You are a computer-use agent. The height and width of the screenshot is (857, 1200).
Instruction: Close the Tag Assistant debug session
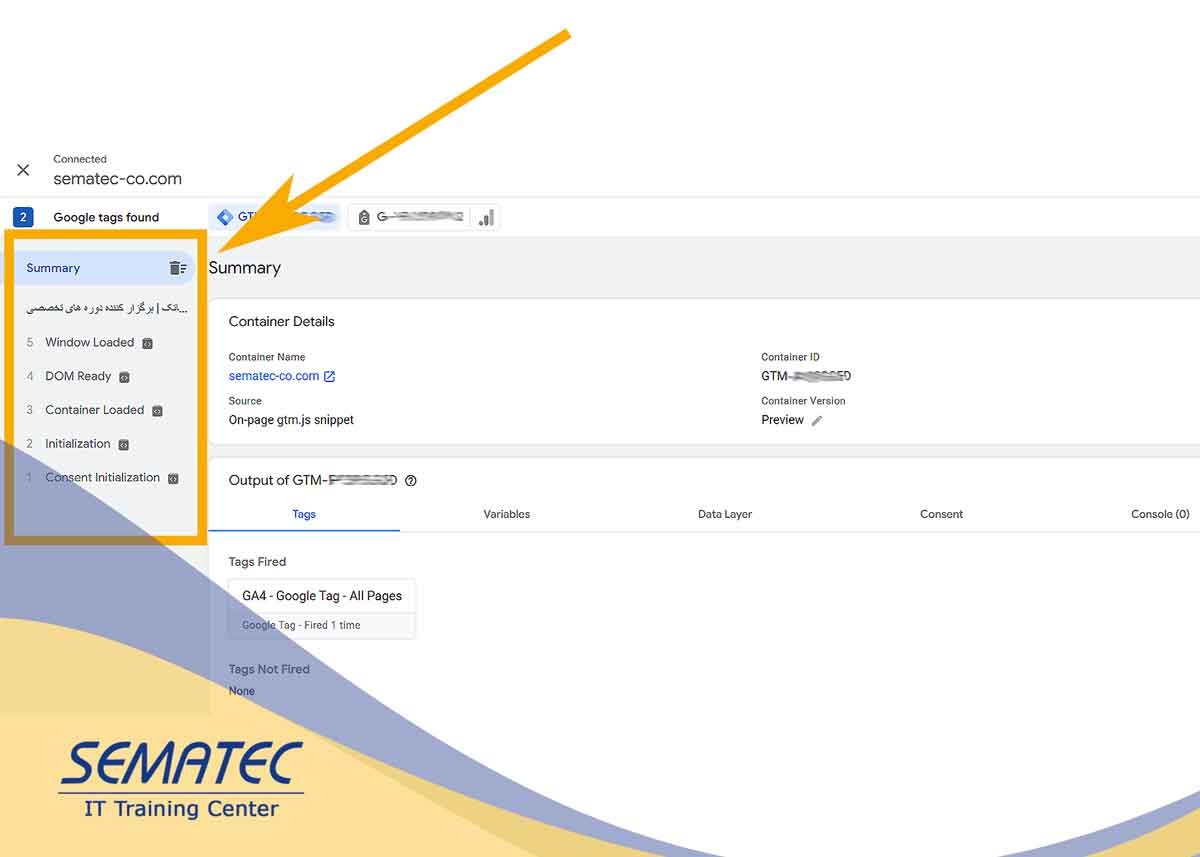(x=23, y=170)
